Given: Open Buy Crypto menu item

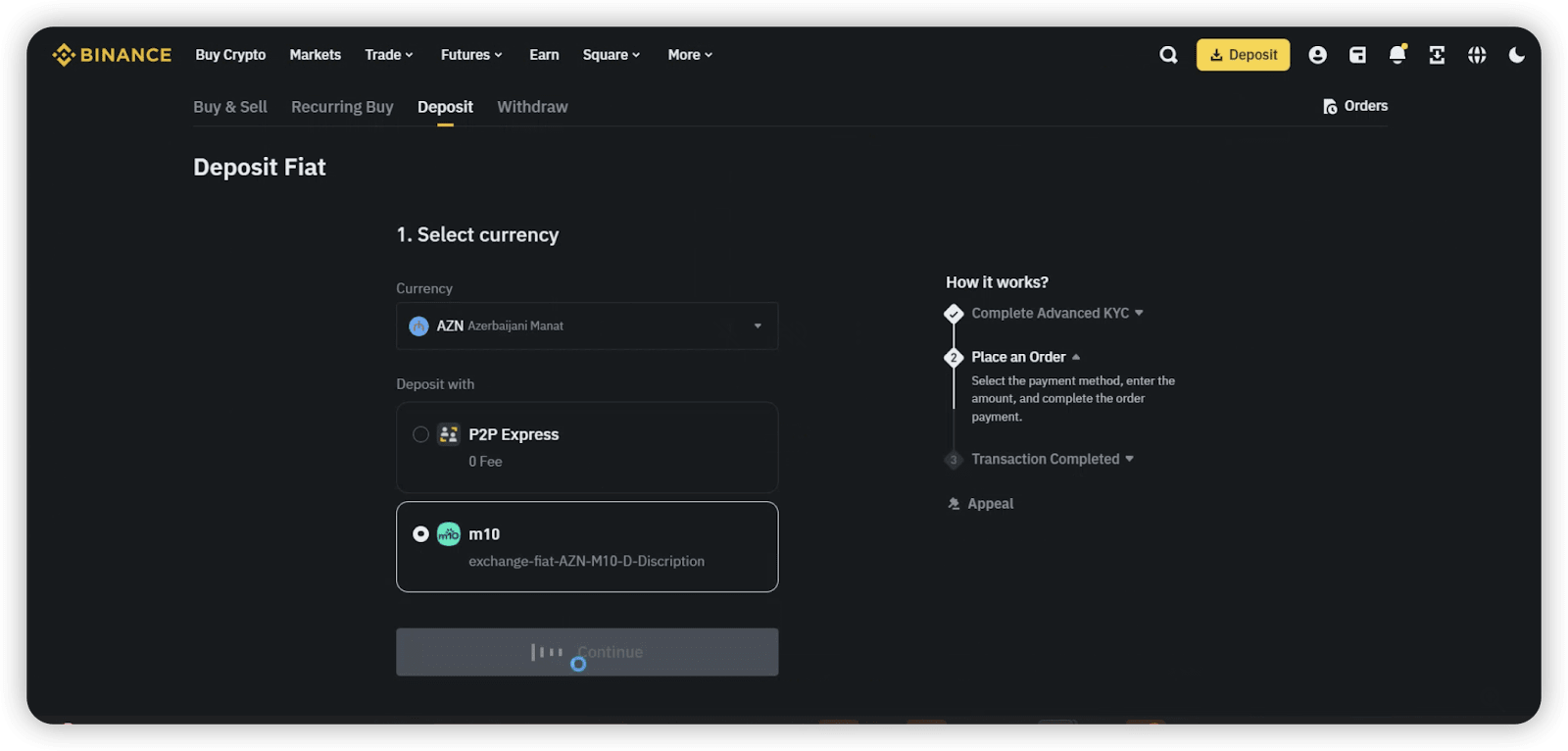Looking at the screenshot, I should [x=230, y=55].
